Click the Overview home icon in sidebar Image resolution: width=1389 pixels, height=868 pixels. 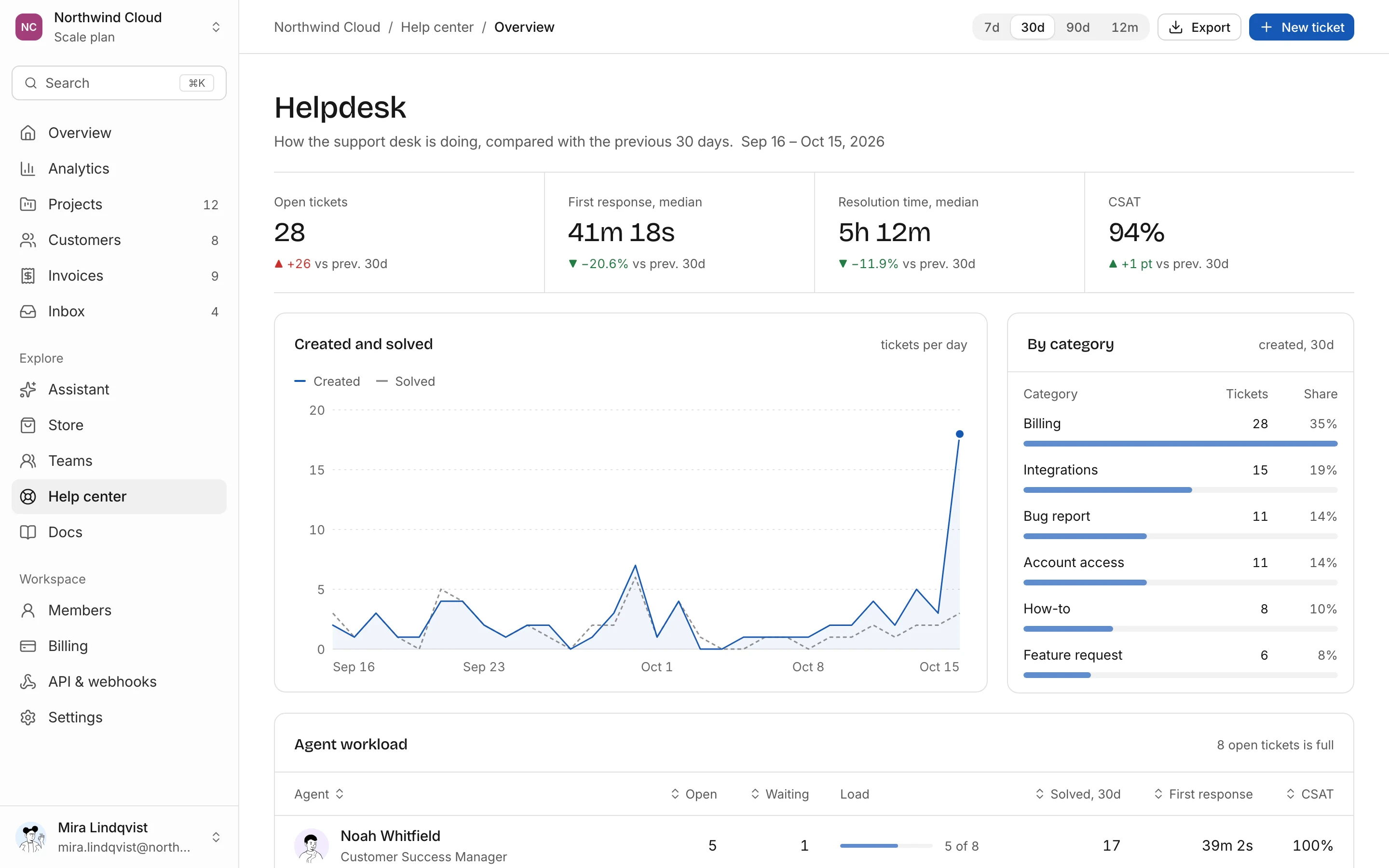click(27, 133)
